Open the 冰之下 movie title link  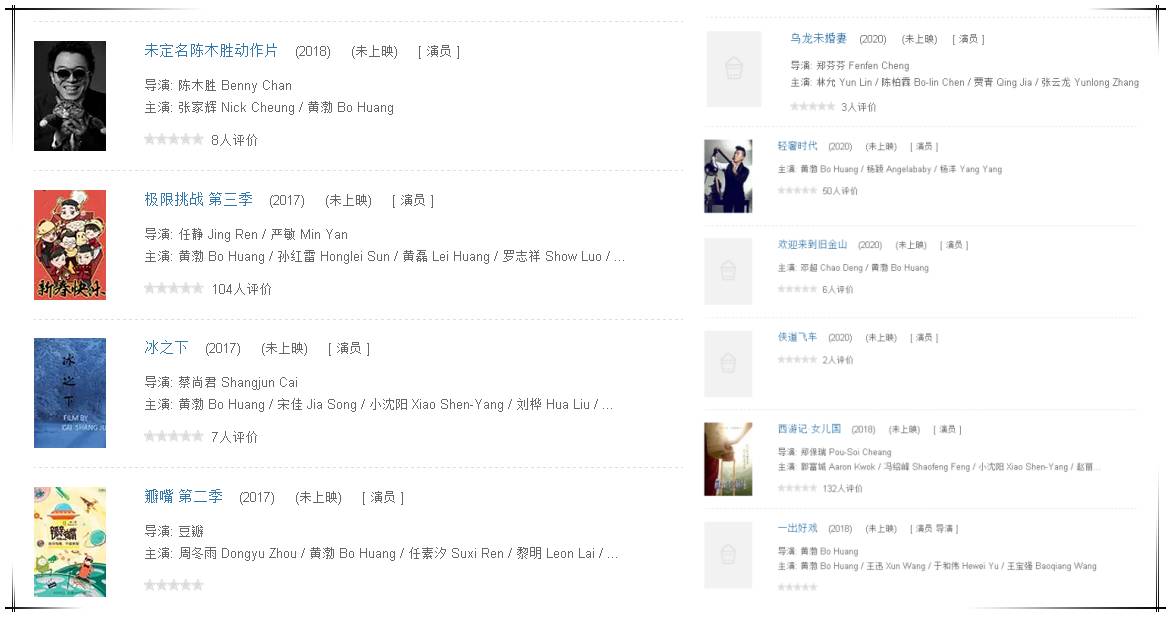click(166, 347)
